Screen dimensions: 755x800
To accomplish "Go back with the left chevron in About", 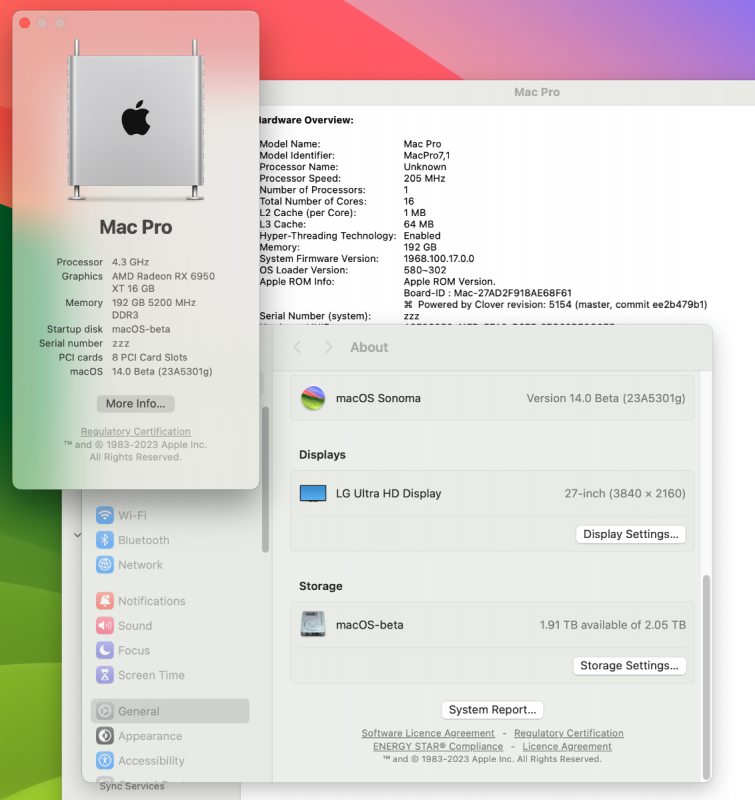I will pos(297,347).
